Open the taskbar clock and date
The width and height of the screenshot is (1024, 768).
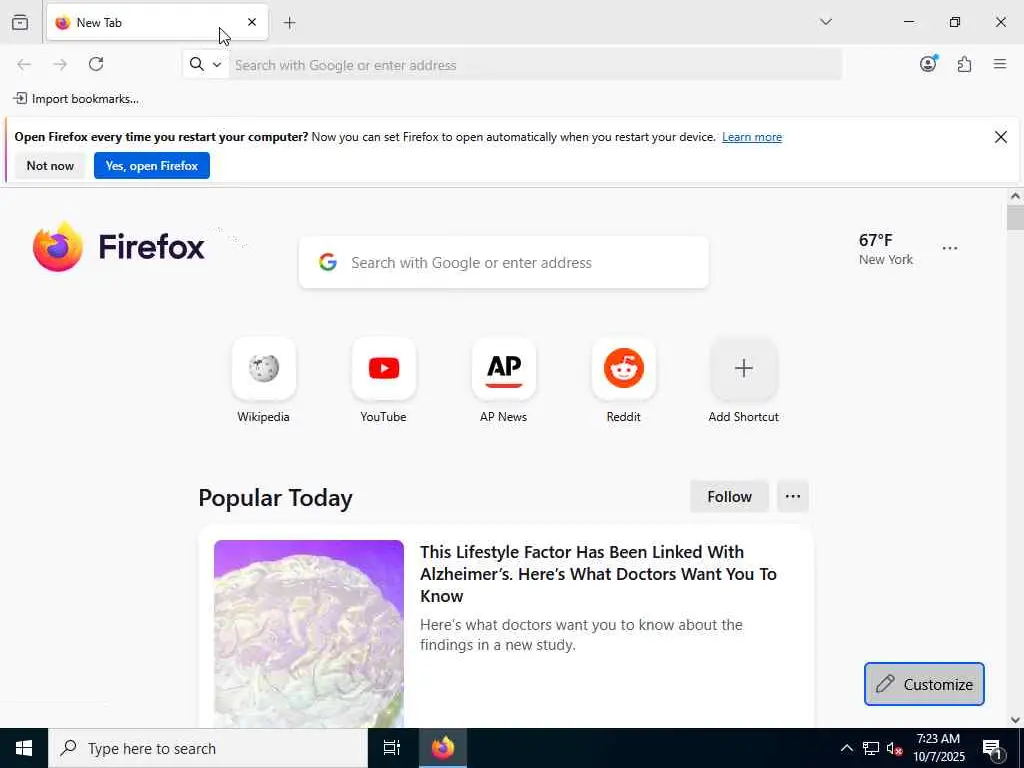coord(938,748)
